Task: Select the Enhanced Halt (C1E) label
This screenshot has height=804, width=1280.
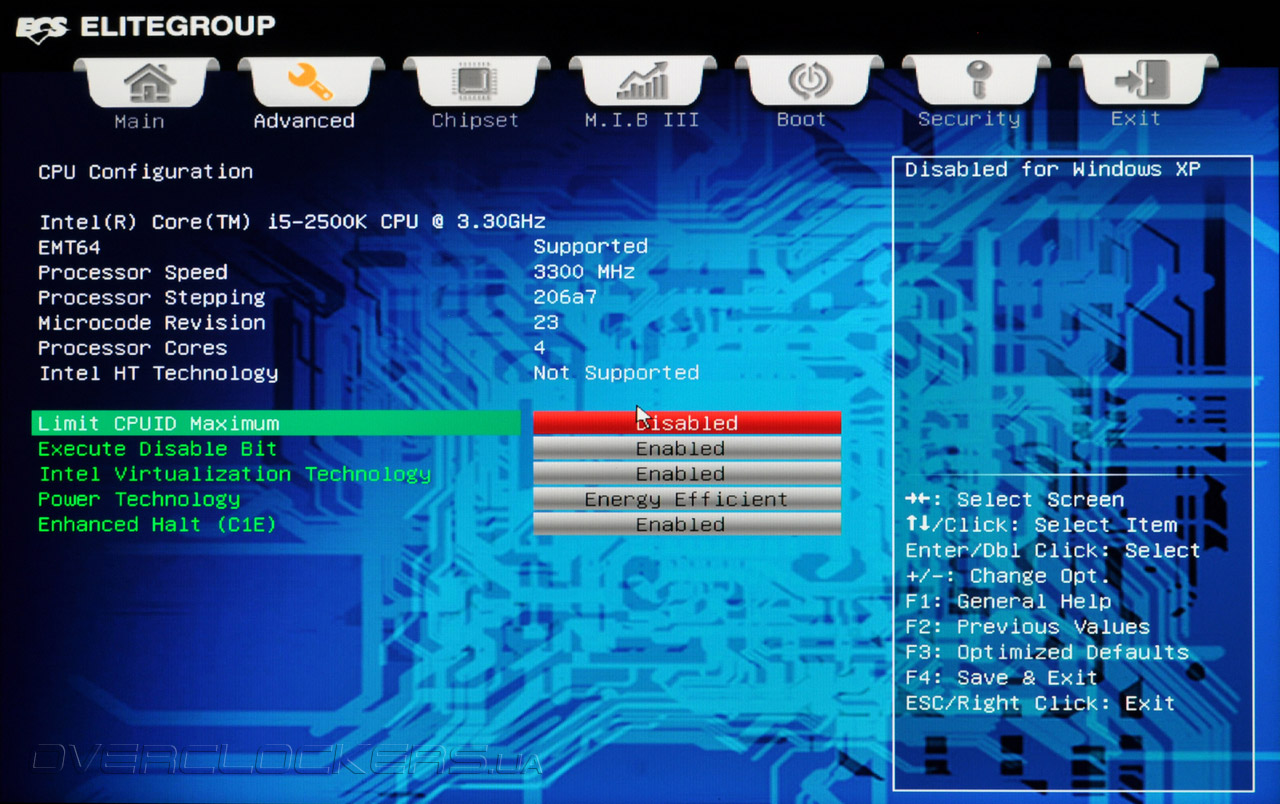Action: pyautogui.click(x=157, y=524)
